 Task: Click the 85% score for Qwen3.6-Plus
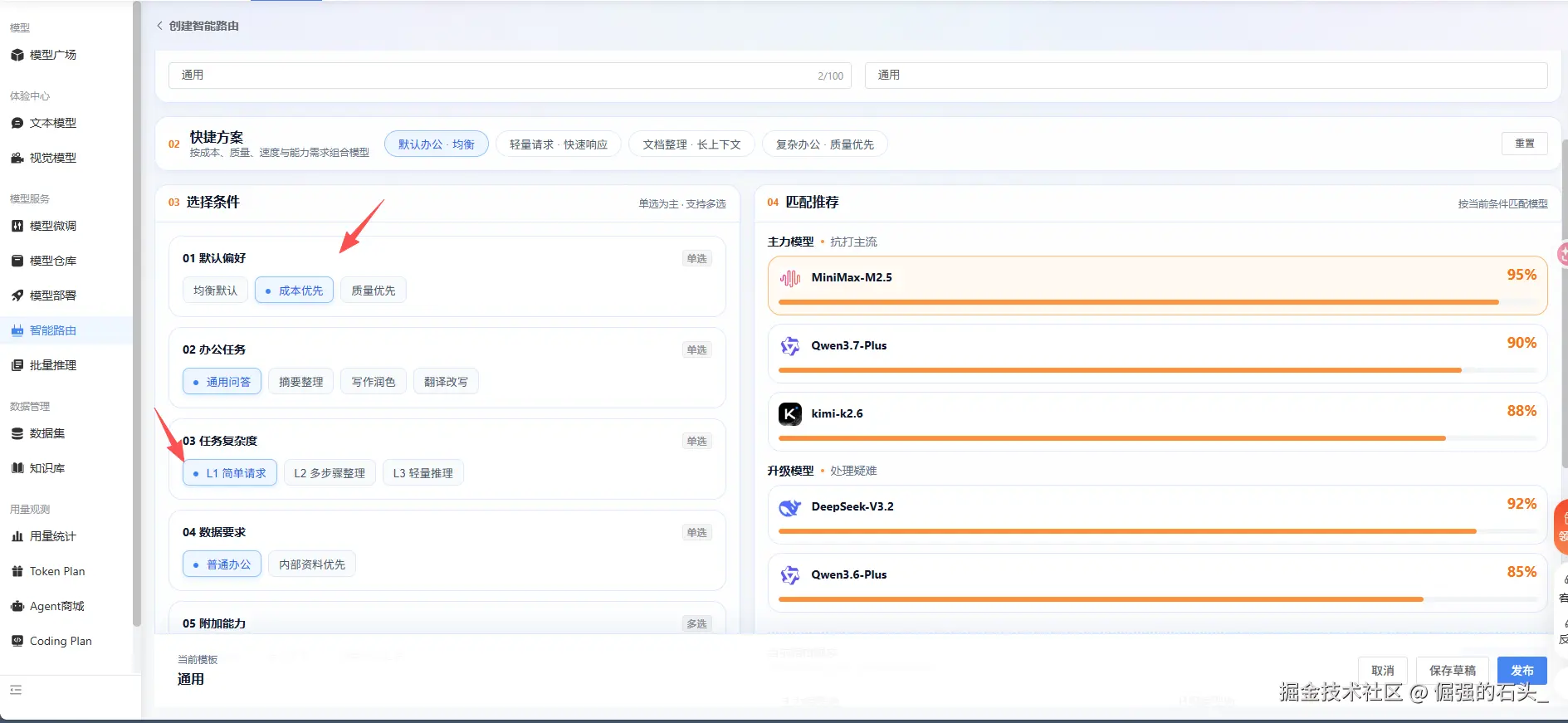pos(1522,572)
